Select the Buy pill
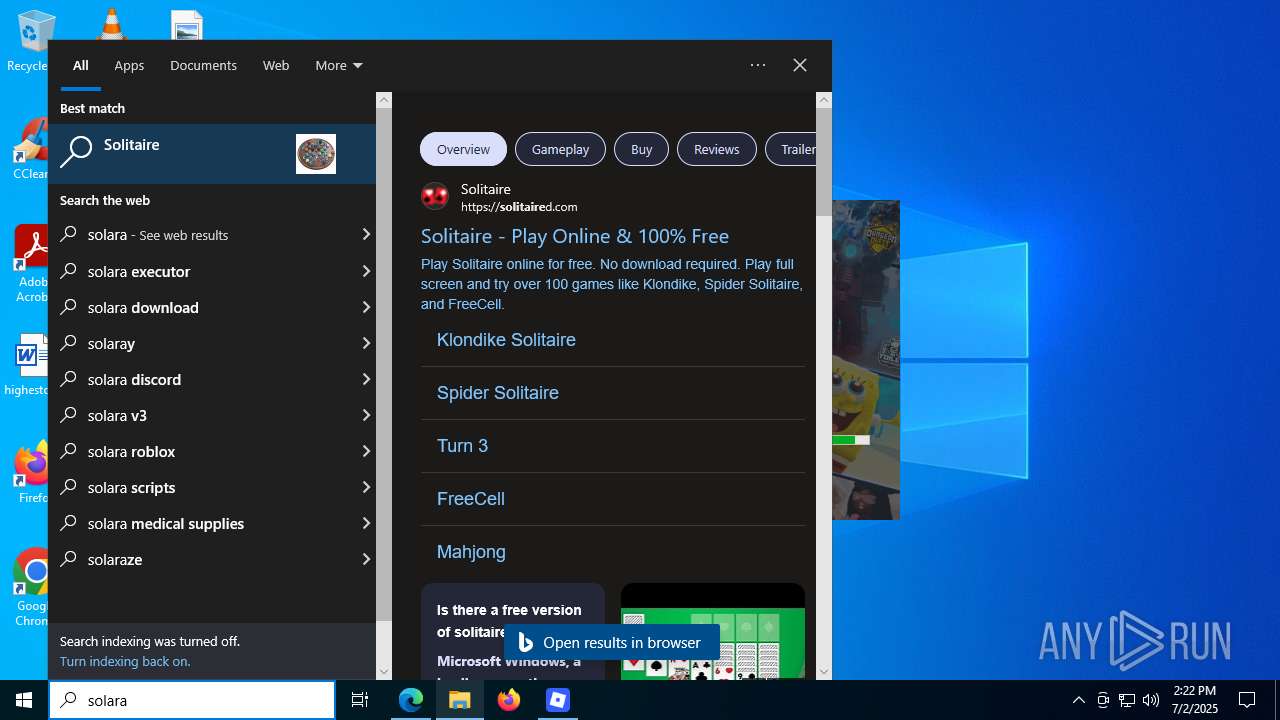1280x720 pixels. (641, 149)
